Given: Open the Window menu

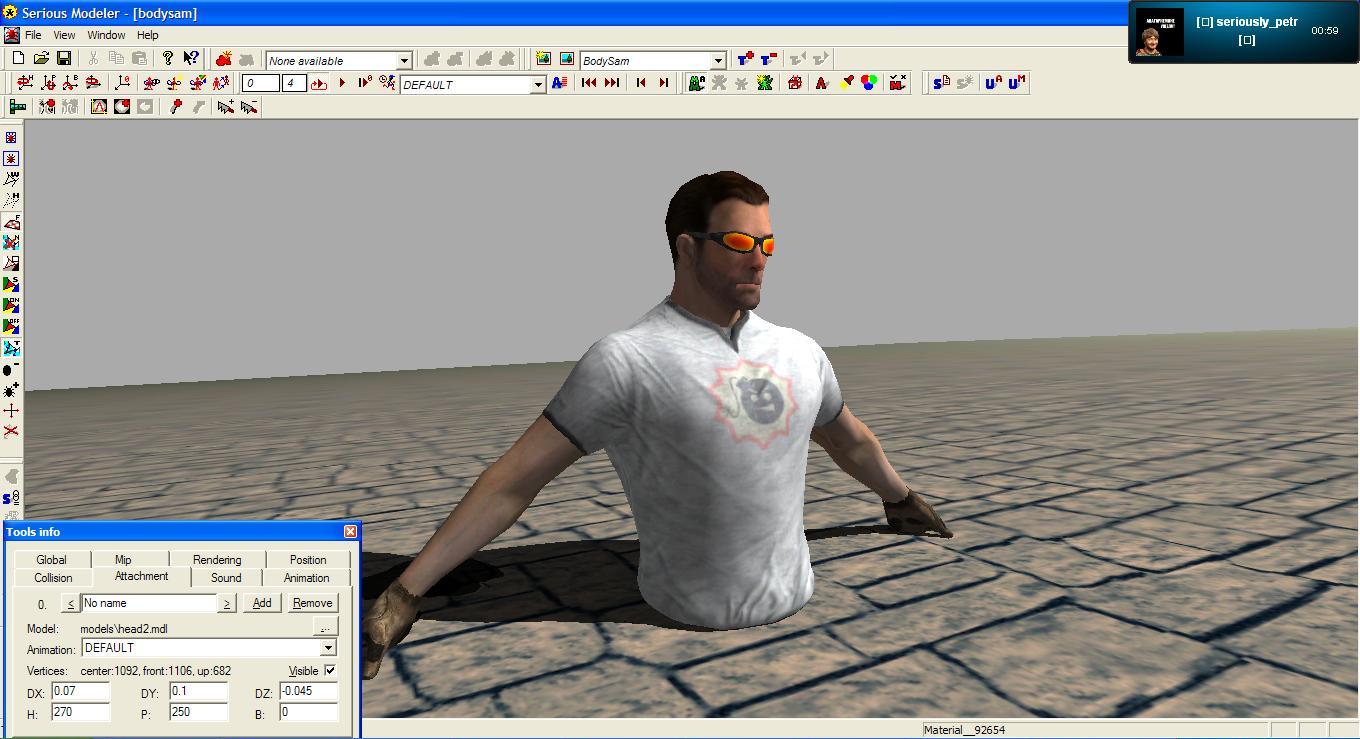Looking at the screenshot, I should click(106, 35).
